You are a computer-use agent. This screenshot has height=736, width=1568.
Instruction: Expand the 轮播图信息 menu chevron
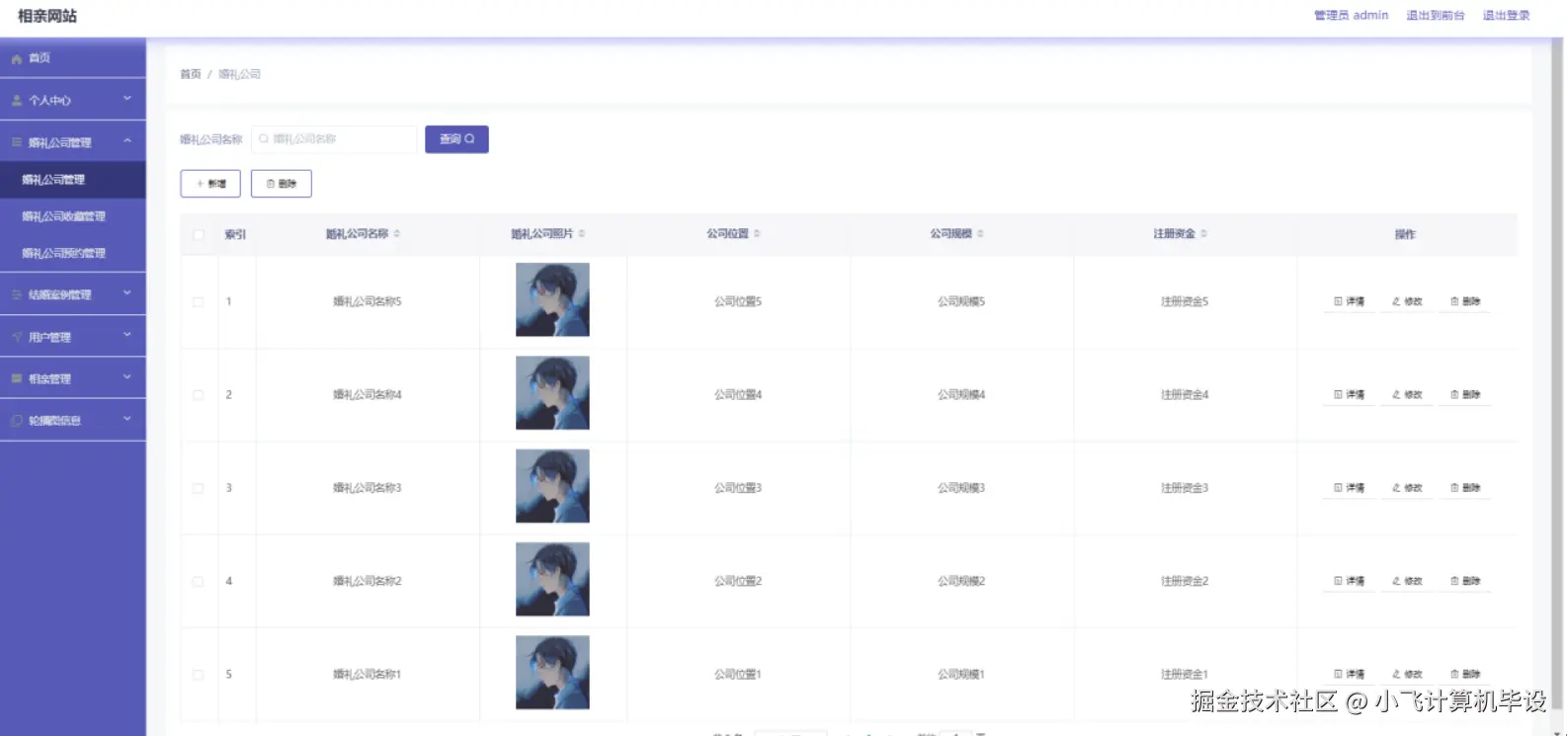127,420
